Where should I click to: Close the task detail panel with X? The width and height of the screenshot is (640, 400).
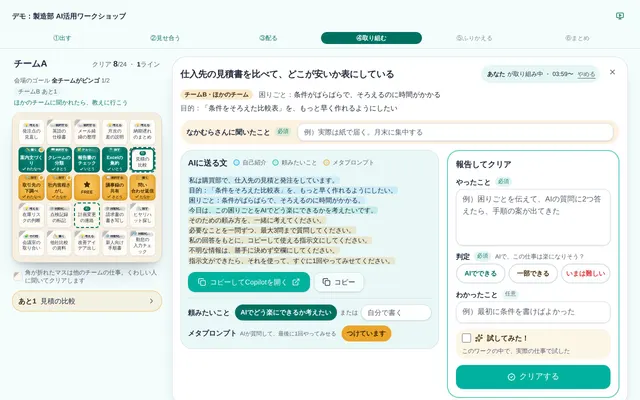click(612, 72)
